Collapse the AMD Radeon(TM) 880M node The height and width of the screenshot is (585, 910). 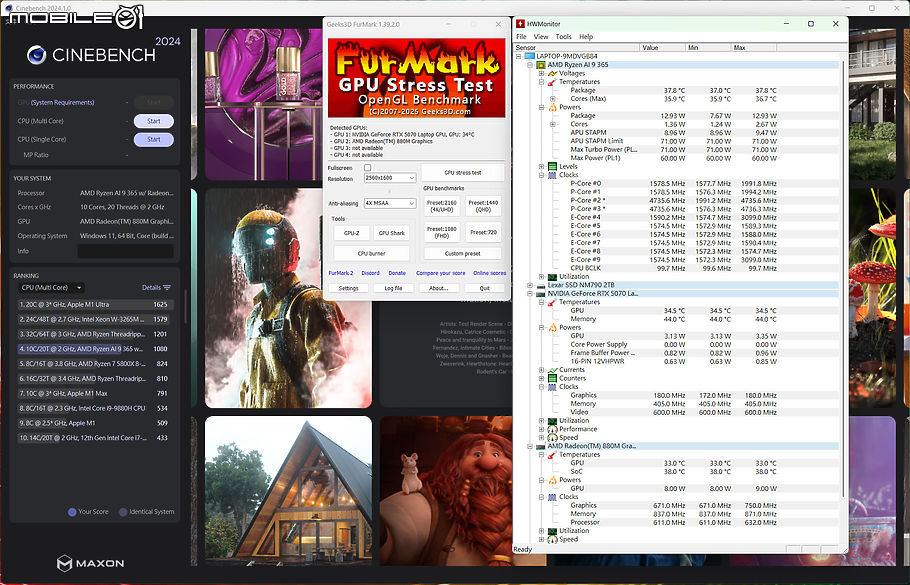coord(530,446)
